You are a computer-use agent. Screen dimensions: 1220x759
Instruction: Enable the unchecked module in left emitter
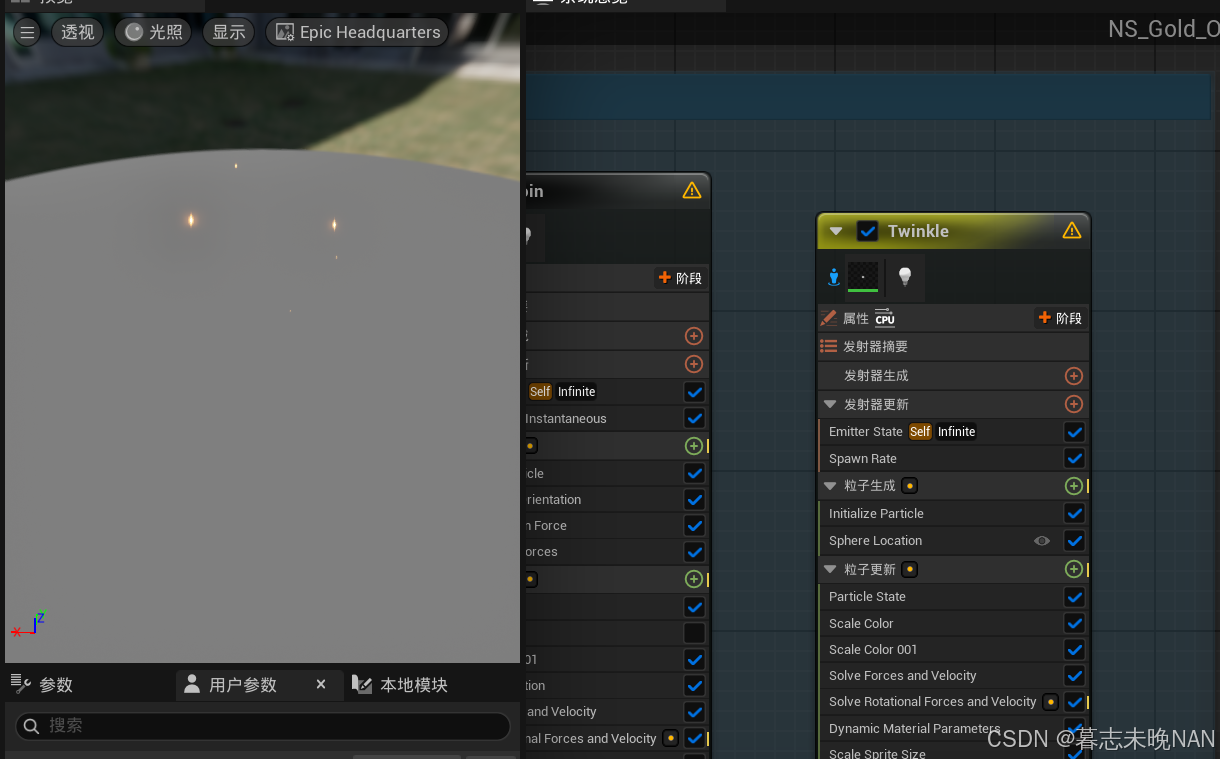pyautogui.click(x=695, y=633)
